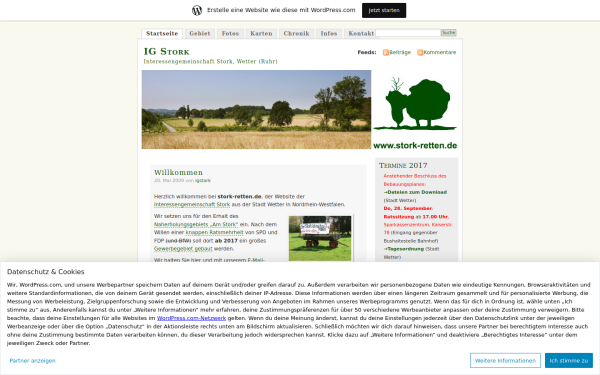Viewport: 600px width, 375px height.
Task: Click the IG Stork site title
Action: (x=166, y=51)
